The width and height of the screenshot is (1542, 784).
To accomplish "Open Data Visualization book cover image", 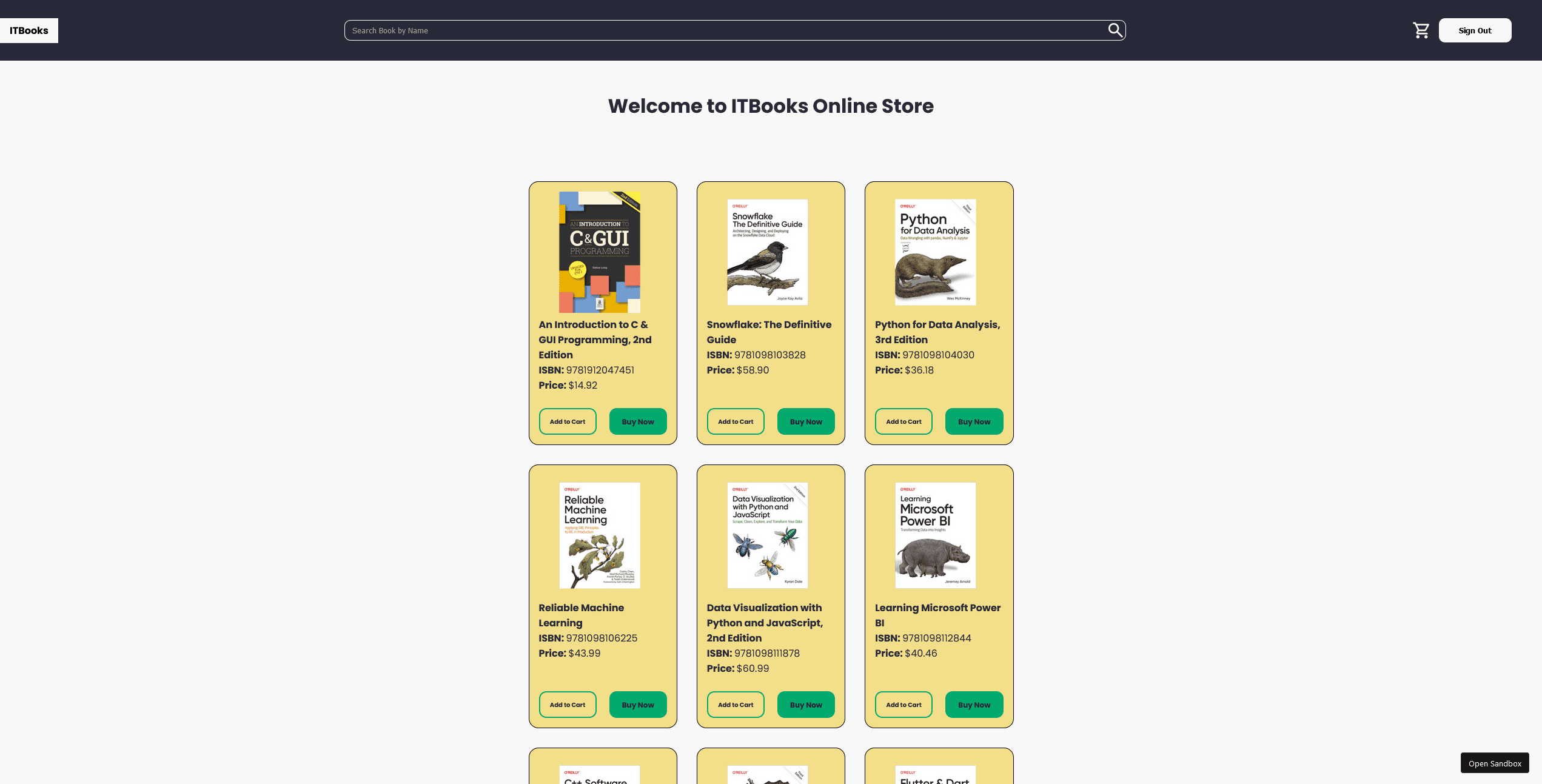I will pyautogui.click(x=768, y=535).
